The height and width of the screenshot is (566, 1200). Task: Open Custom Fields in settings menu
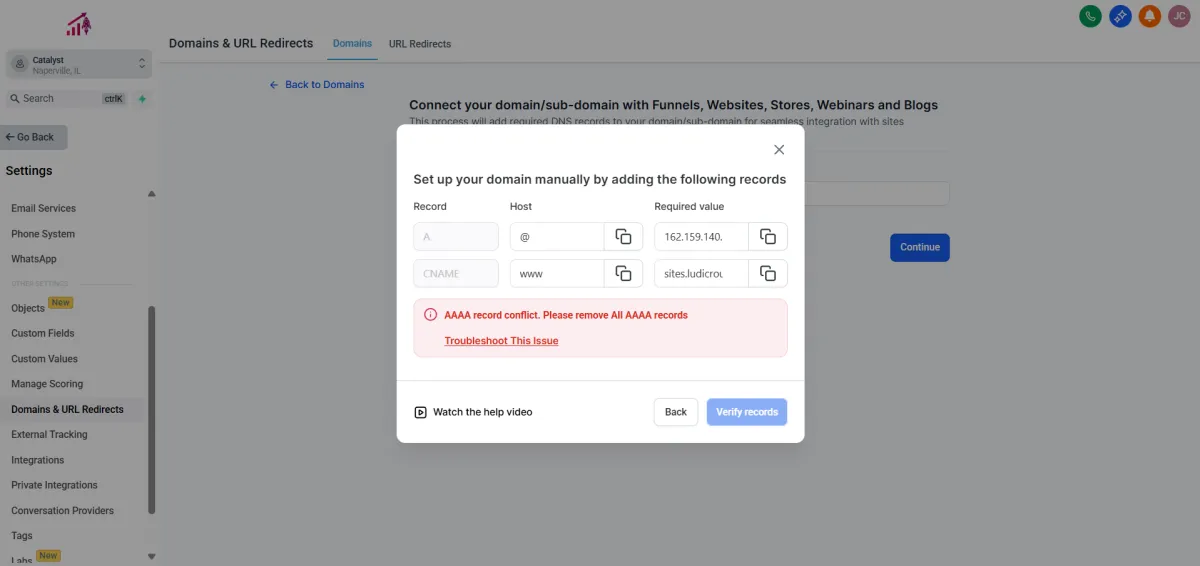point(43,333)
